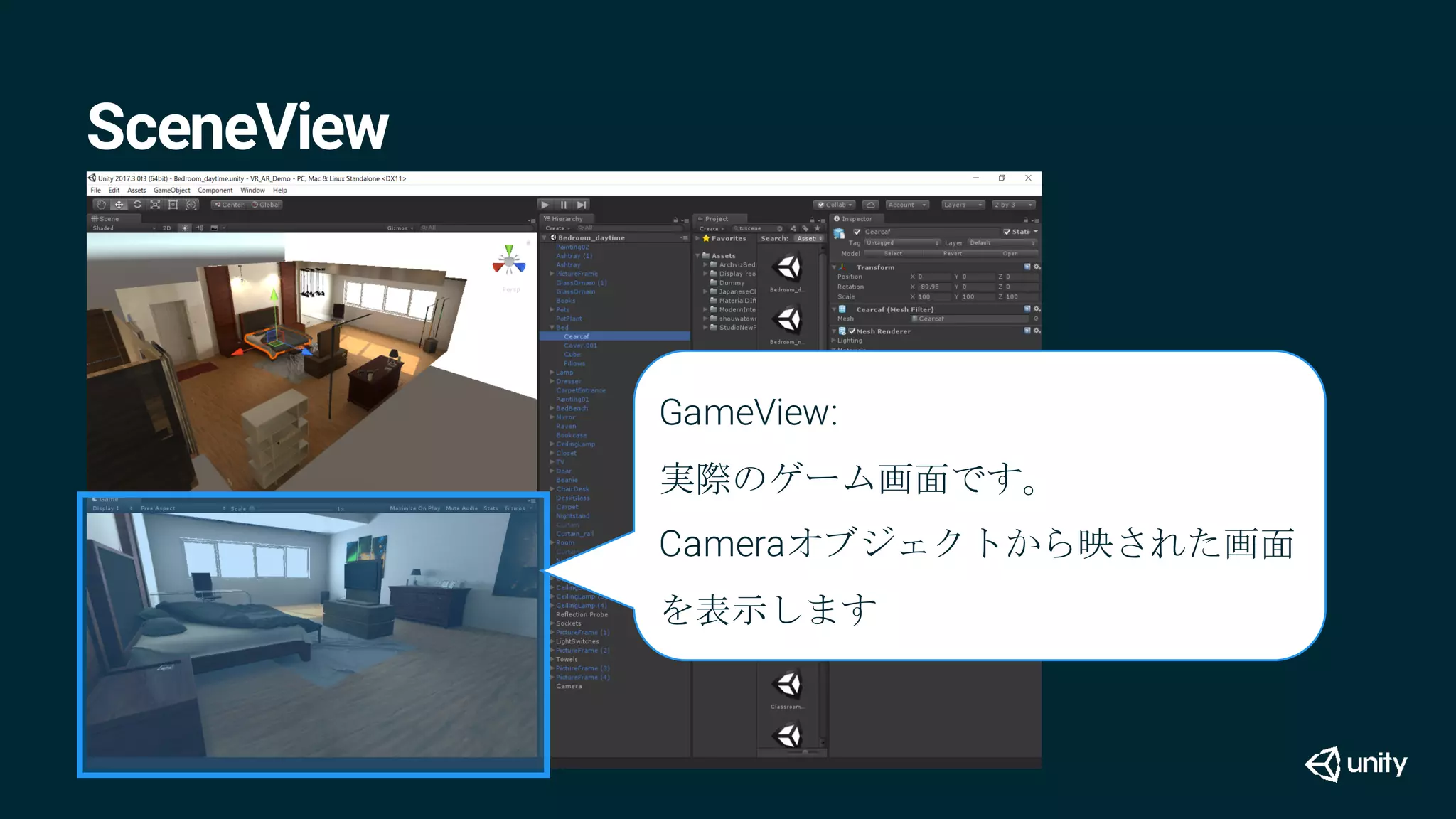Toggle the Cearcaf active checkbox in Inspector
This screenshot has width=1456, height=819.
857,232
